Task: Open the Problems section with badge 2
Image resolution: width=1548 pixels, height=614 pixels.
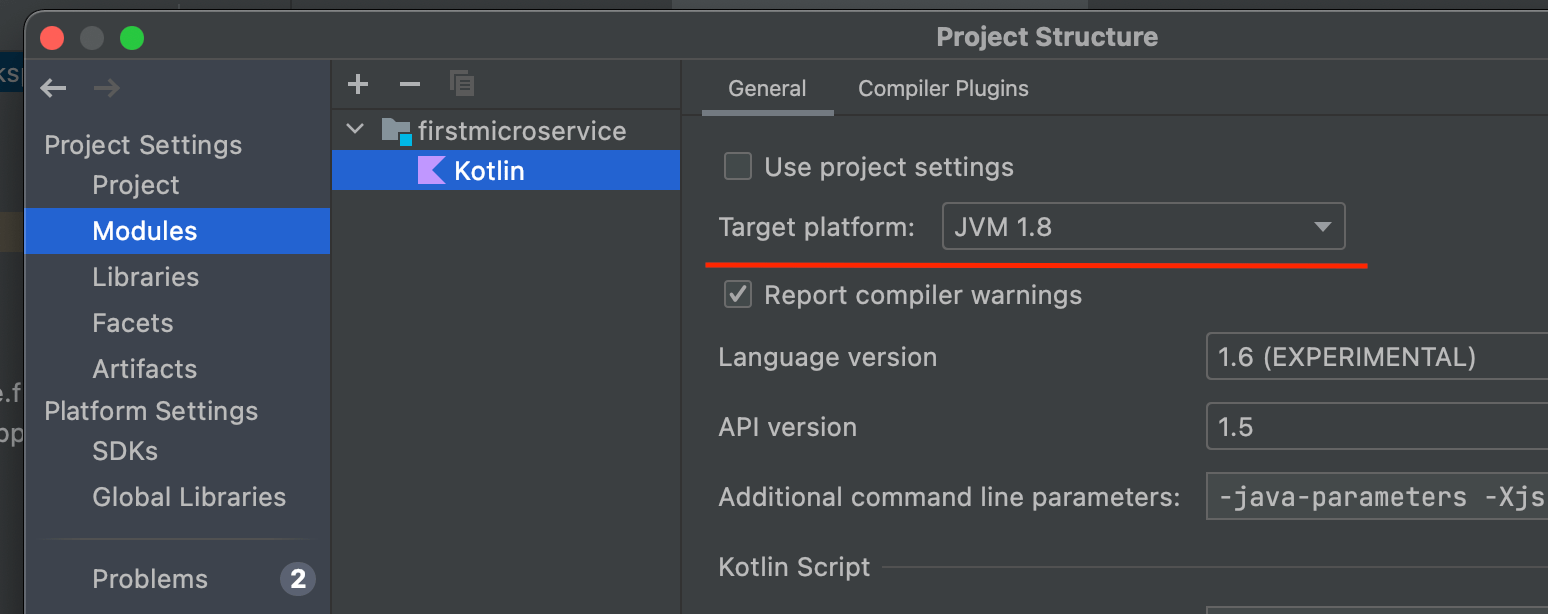Action: [149, 578]
